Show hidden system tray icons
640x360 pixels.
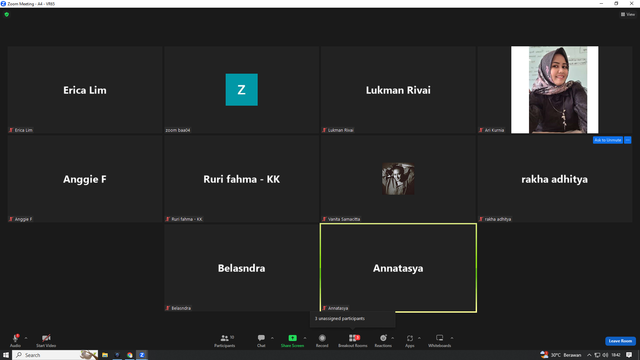click(589, 355)
